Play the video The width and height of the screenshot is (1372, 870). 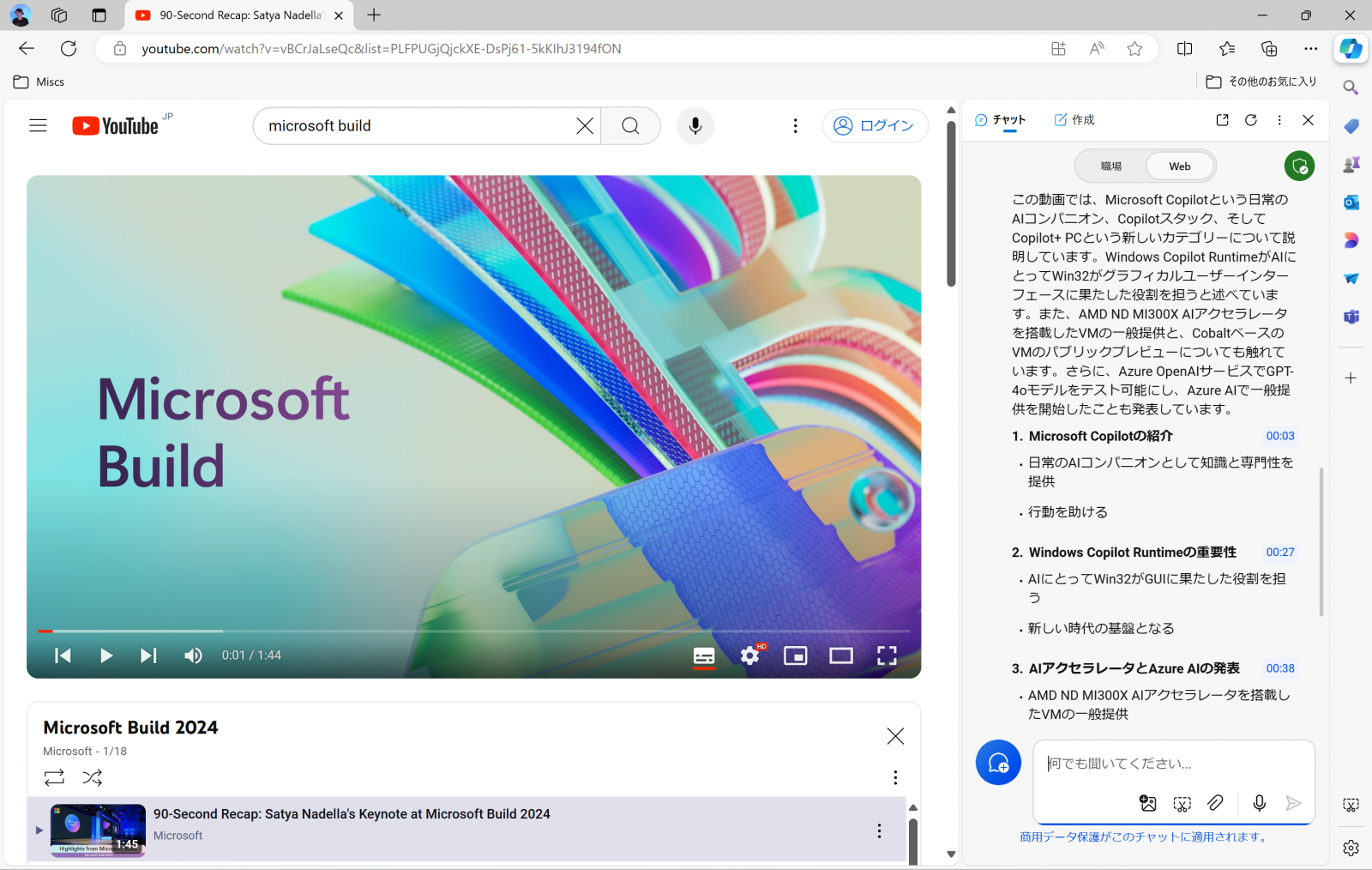pyautogui.click(x=105, y=656)
